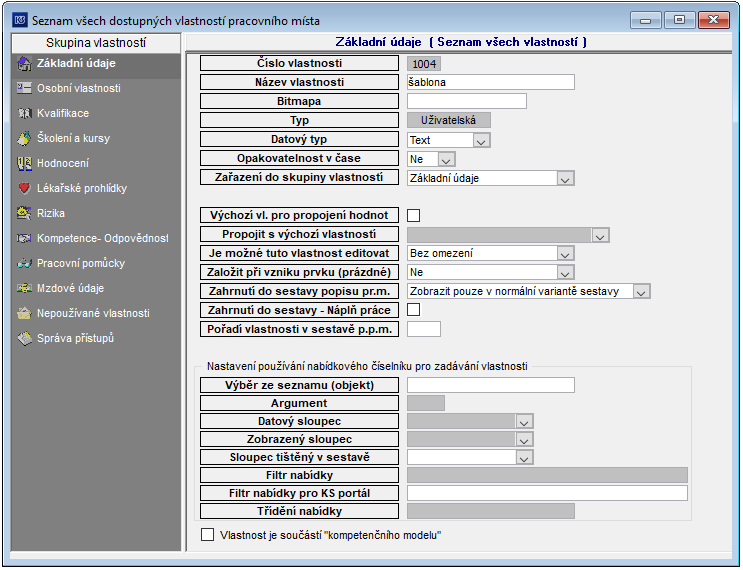Expand Zahrnutí do sestavy popisu pr.m. dropdown
The width and height of the screenshot is (743, 570).
click(641, 292)
